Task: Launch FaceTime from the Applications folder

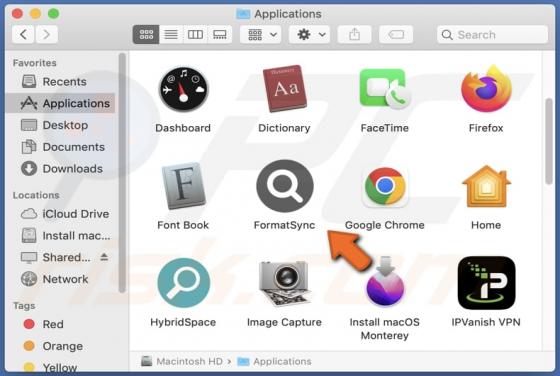Action: point(385,89)
